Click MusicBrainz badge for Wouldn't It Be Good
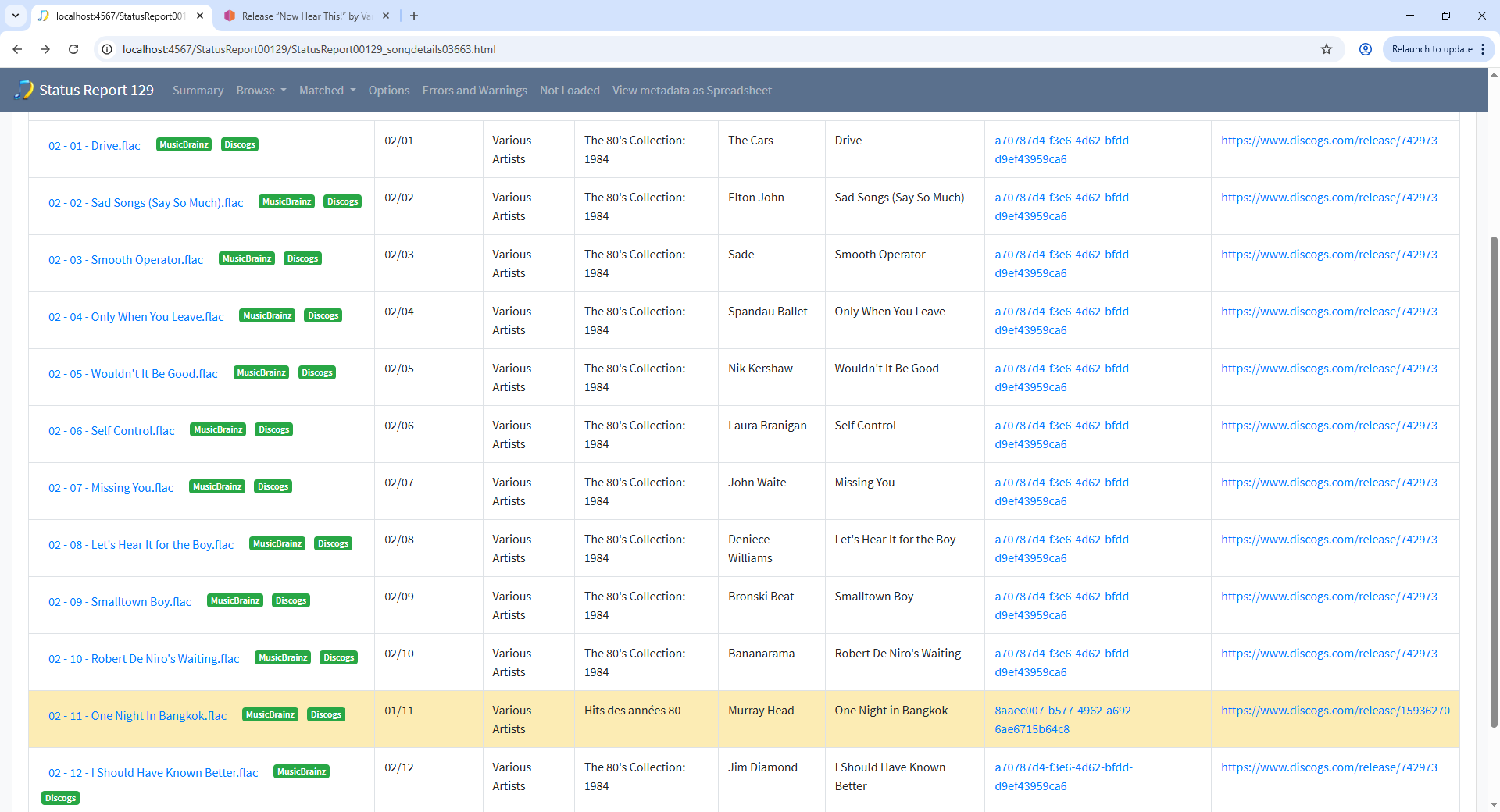Viewport: 1500px width, 812px height. (262, 372)
